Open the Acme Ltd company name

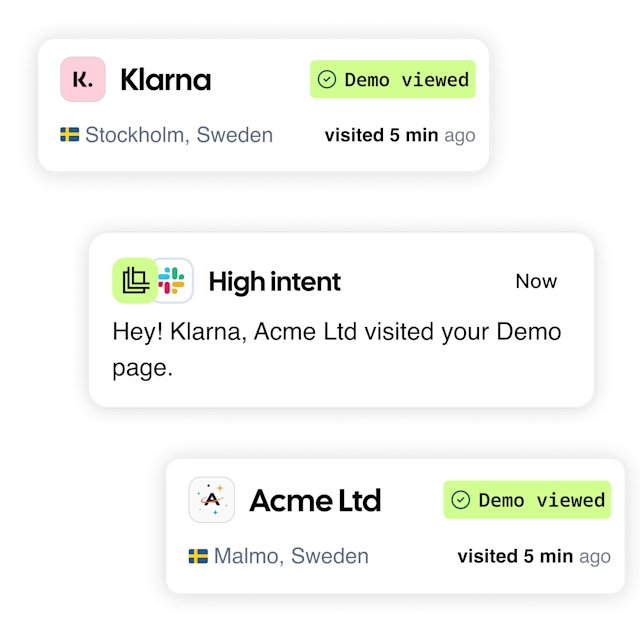315,500
